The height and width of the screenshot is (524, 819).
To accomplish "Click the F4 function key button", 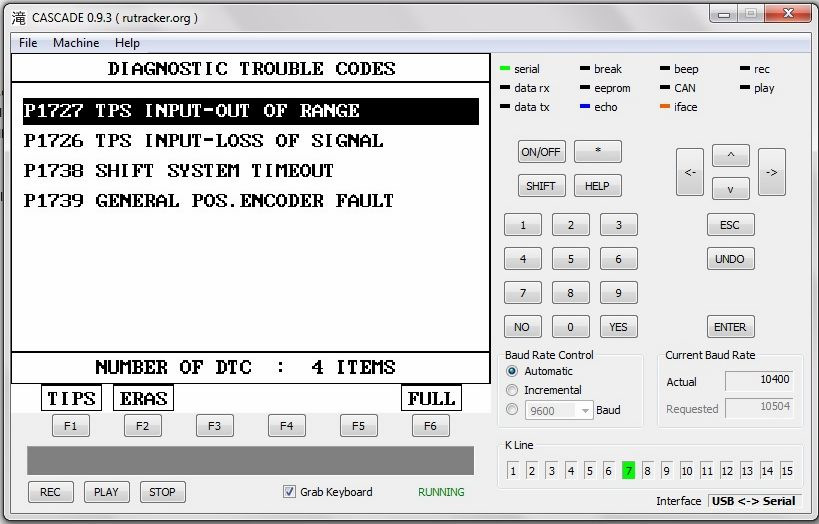I will (287, 426).
